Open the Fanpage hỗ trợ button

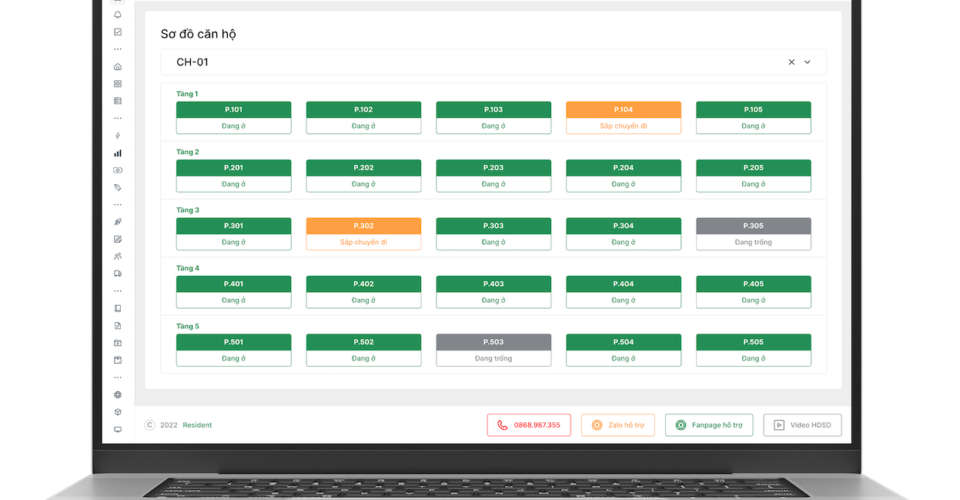(708, 425)
